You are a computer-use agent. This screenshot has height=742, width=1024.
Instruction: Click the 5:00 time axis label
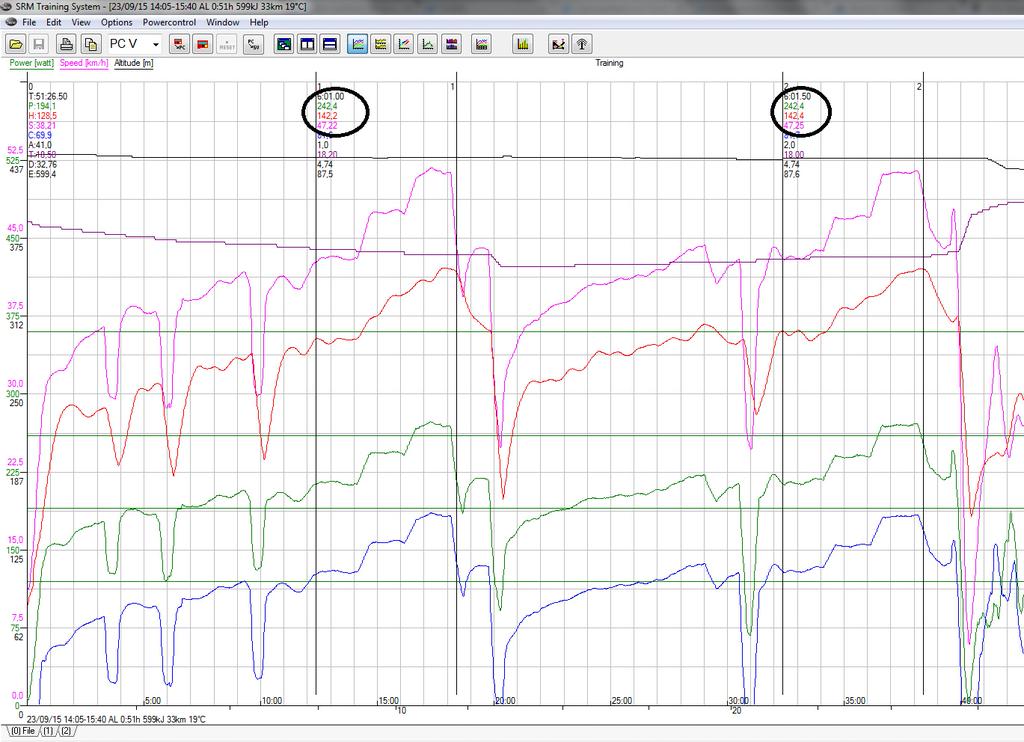[x=152, y=701]
